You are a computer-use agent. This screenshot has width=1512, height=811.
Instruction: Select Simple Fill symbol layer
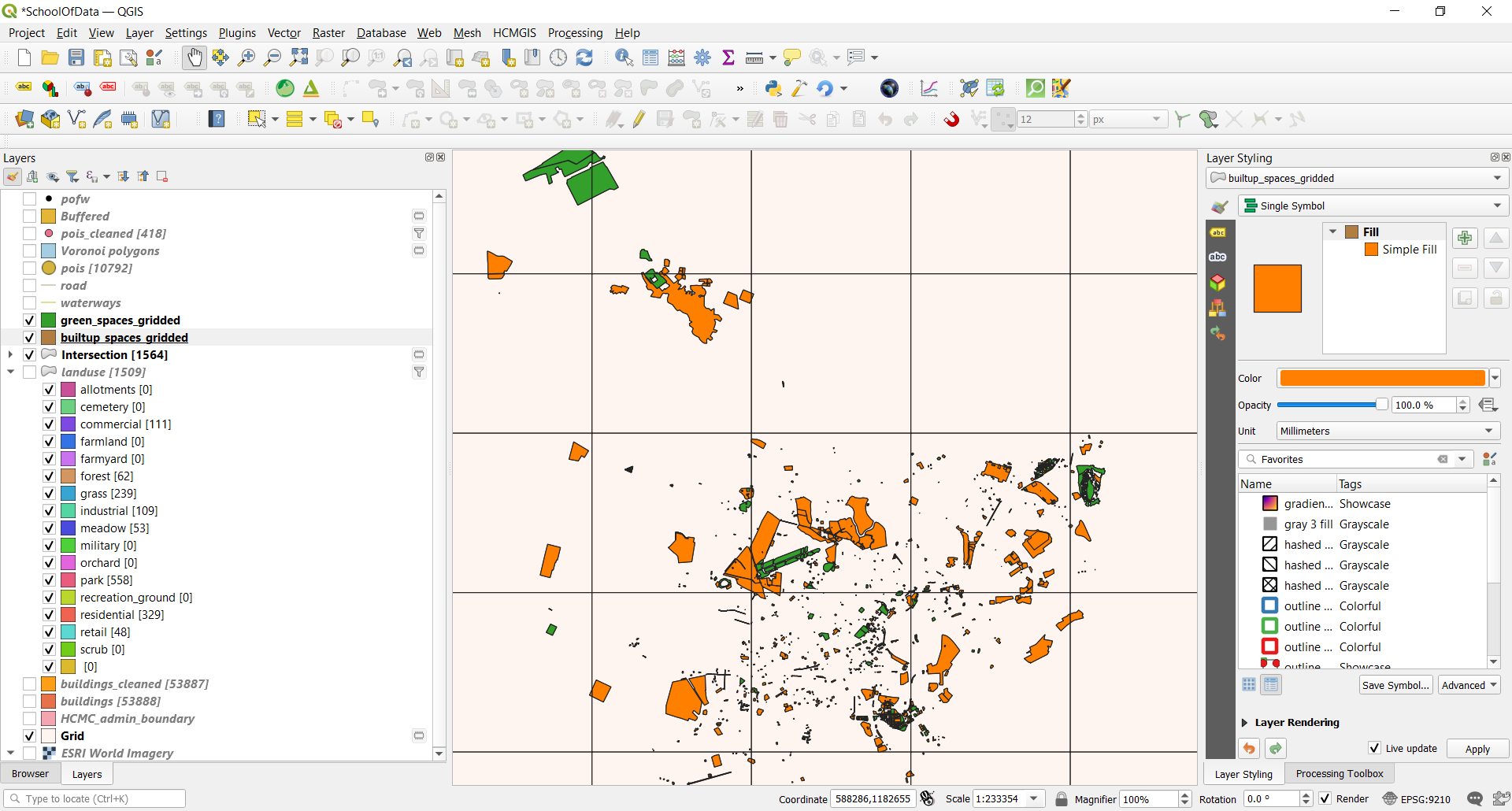click(x=1401, y=250)
